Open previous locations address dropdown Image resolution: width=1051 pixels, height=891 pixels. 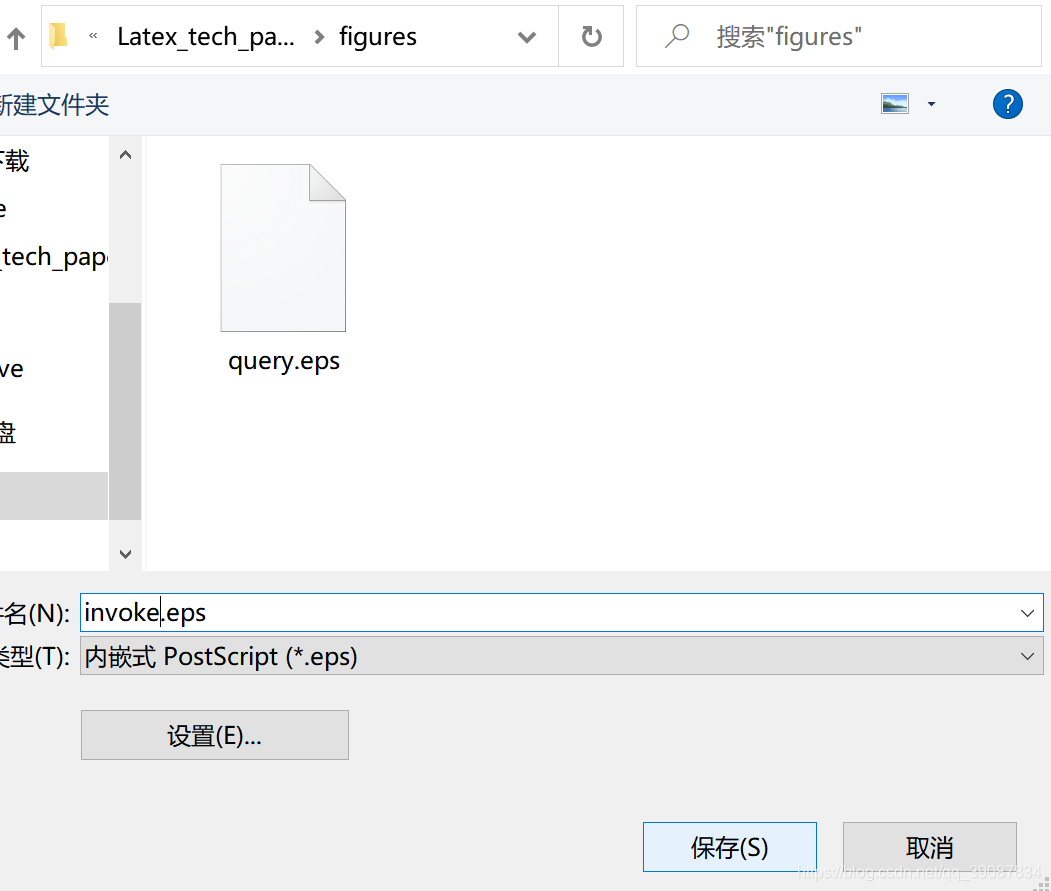tap(528, 37)
